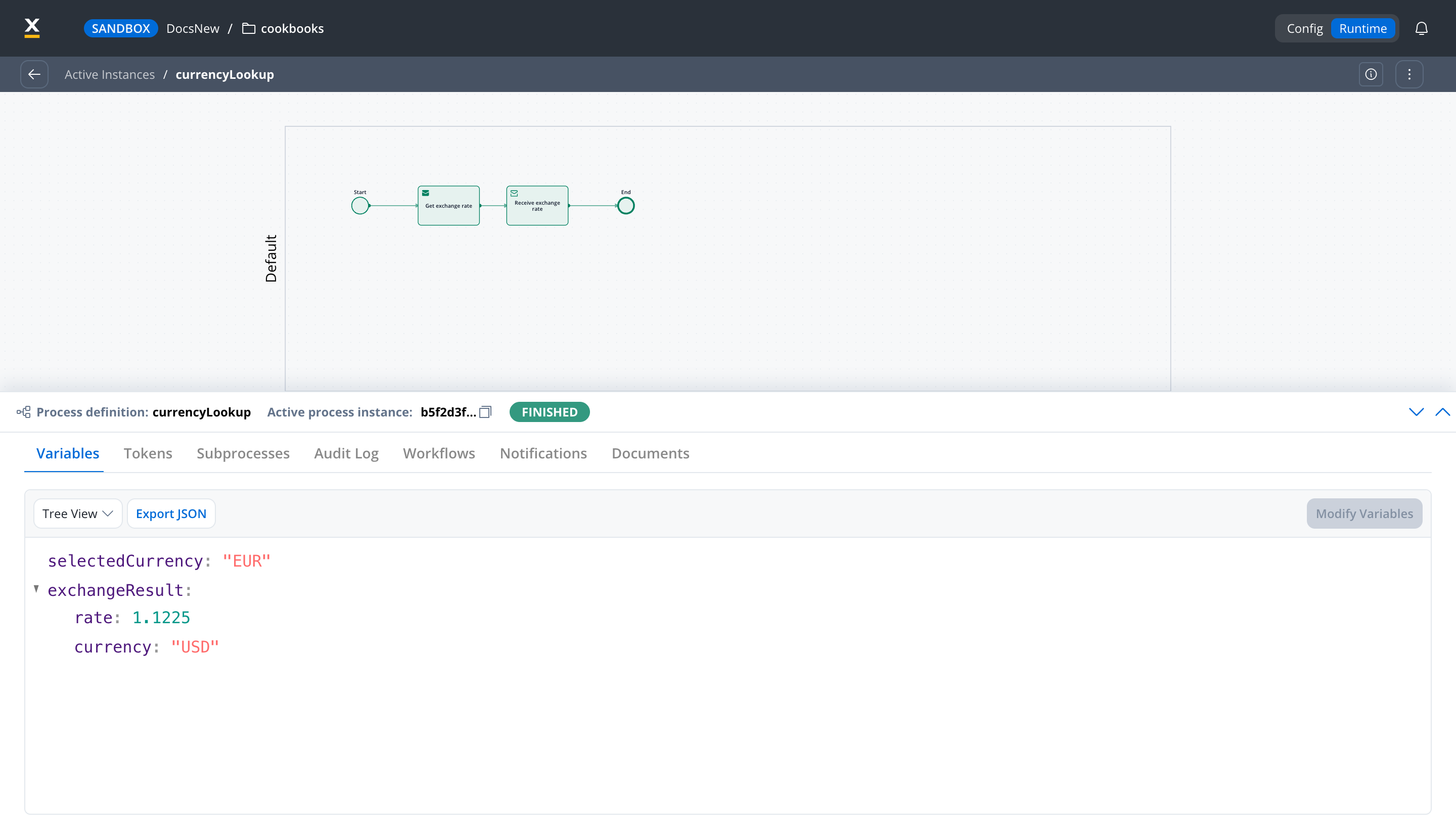Viewport: 1456px width, 839px height.
Task: Collapse the exchangeResult tree node
Action: click(x=36, y=588)
